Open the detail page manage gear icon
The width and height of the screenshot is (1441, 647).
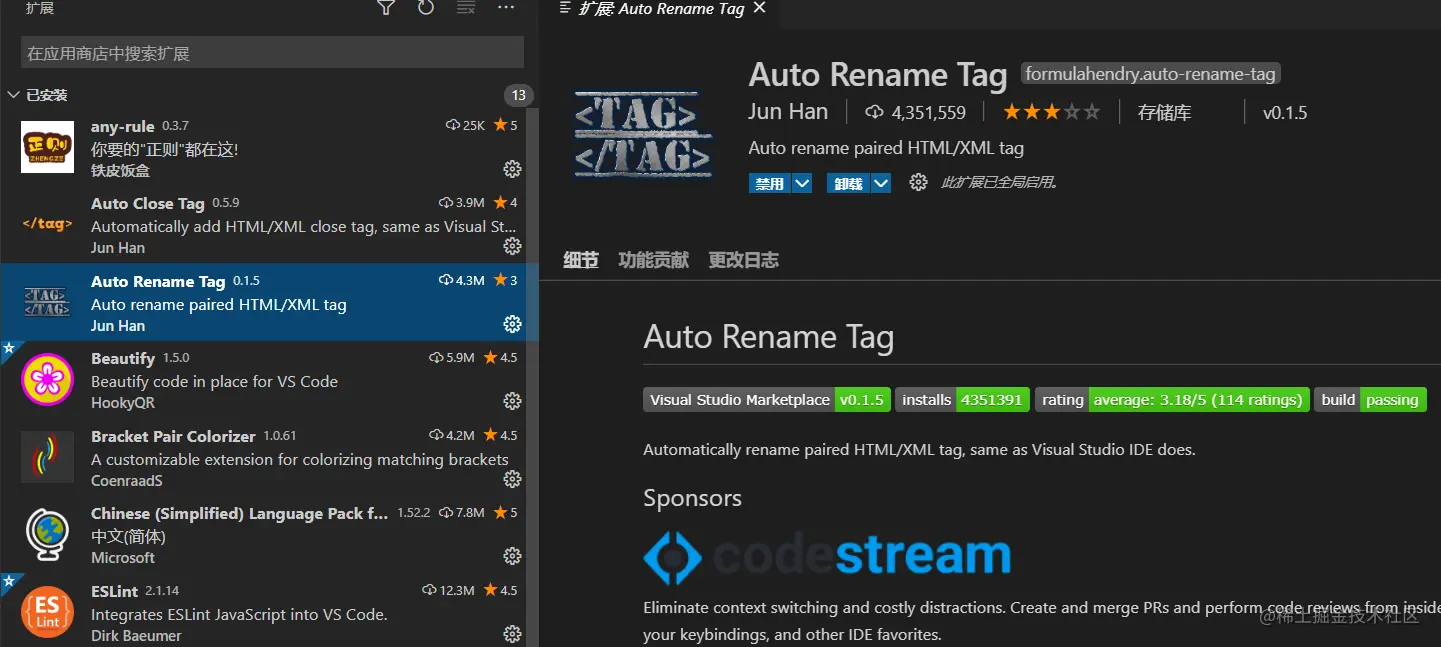click(x=918, y=182)
